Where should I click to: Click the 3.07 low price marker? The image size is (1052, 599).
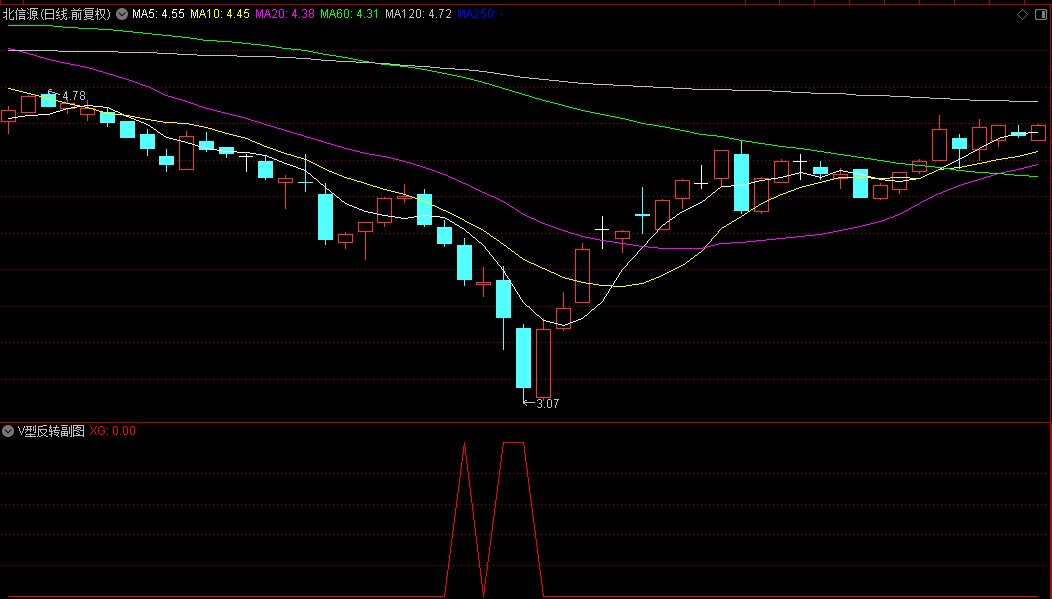(547, 404)
